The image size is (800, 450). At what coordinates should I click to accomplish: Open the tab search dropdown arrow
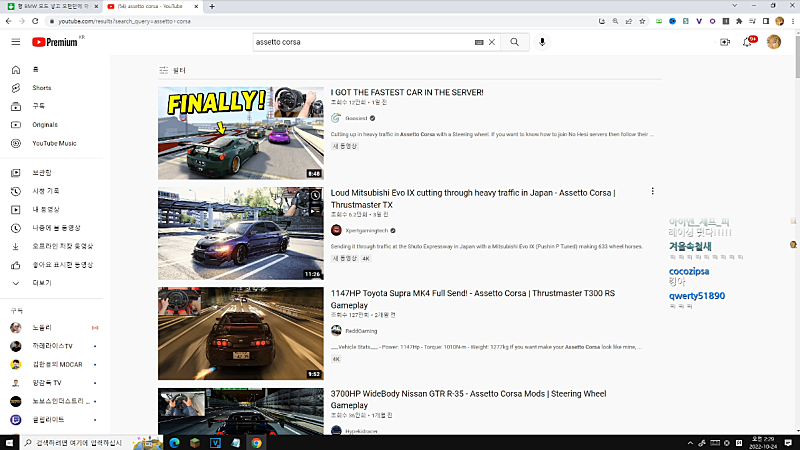tap(734, 6)
